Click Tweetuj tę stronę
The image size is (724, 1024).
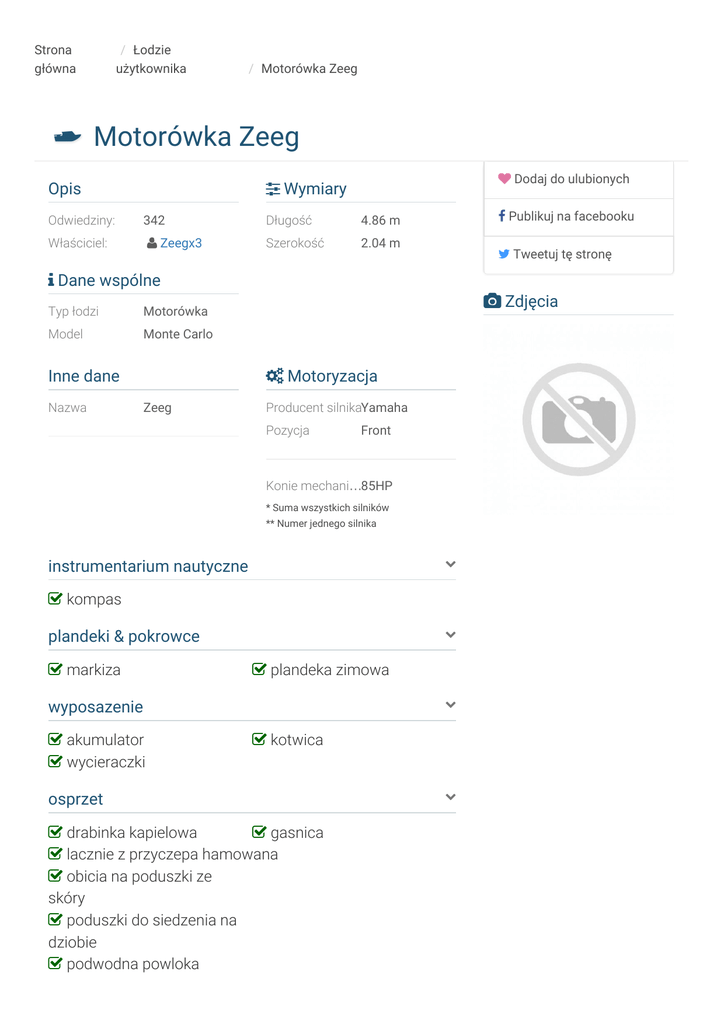pyautogui.click(x=562, y=254)
